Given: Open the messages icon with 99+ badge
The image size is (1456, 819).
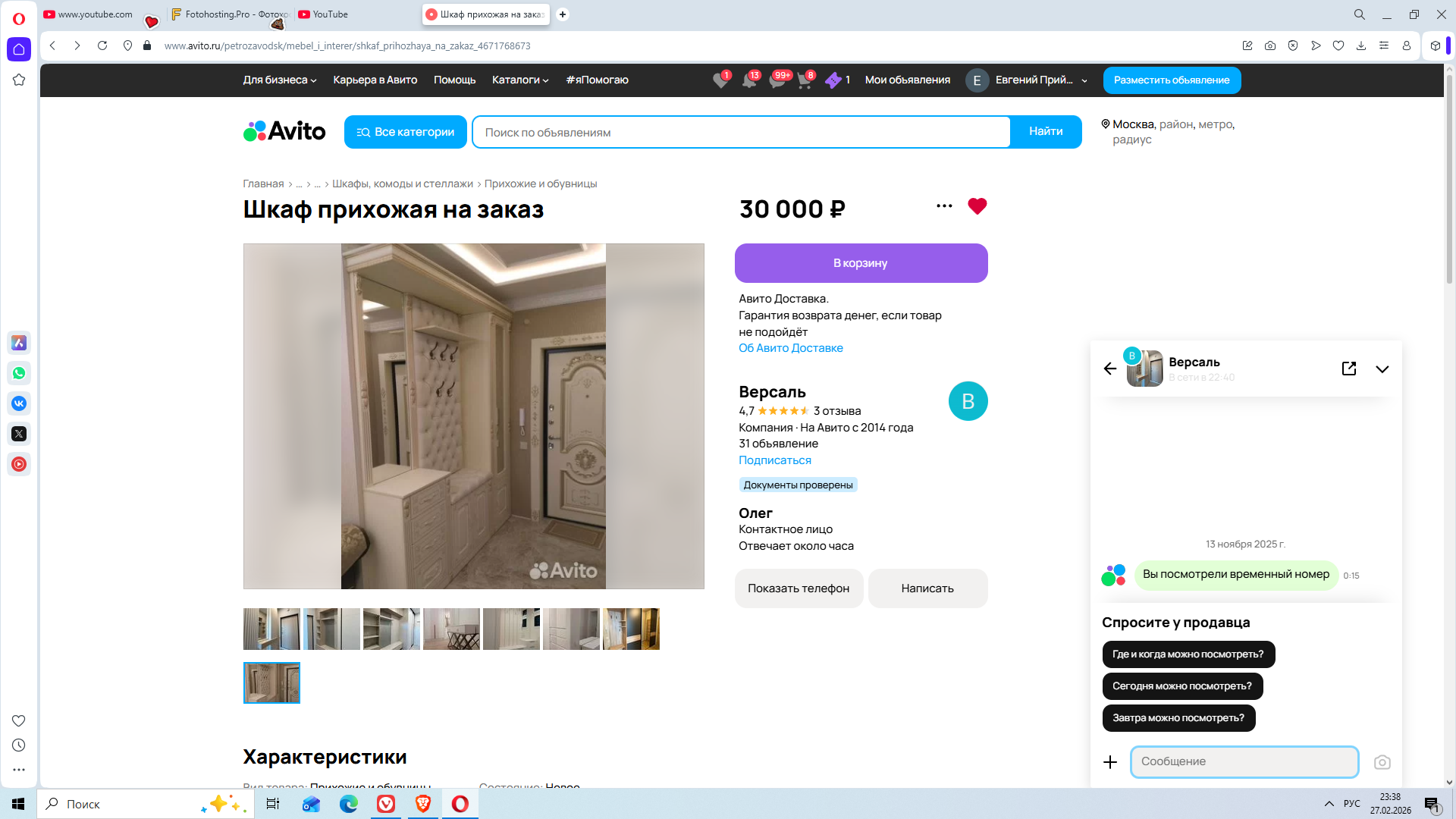Looking at the screenshot, I should point(777,80).
